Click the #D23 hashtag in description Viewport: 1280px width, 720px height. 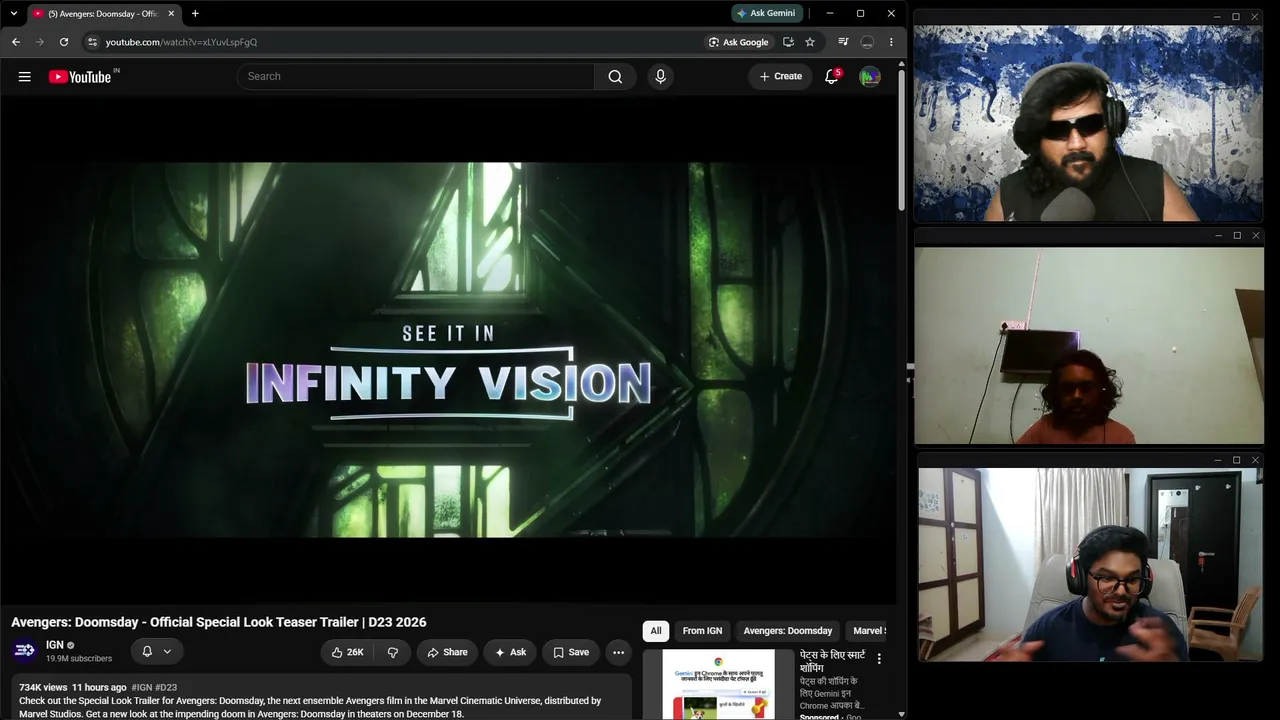tap(166, 688)
